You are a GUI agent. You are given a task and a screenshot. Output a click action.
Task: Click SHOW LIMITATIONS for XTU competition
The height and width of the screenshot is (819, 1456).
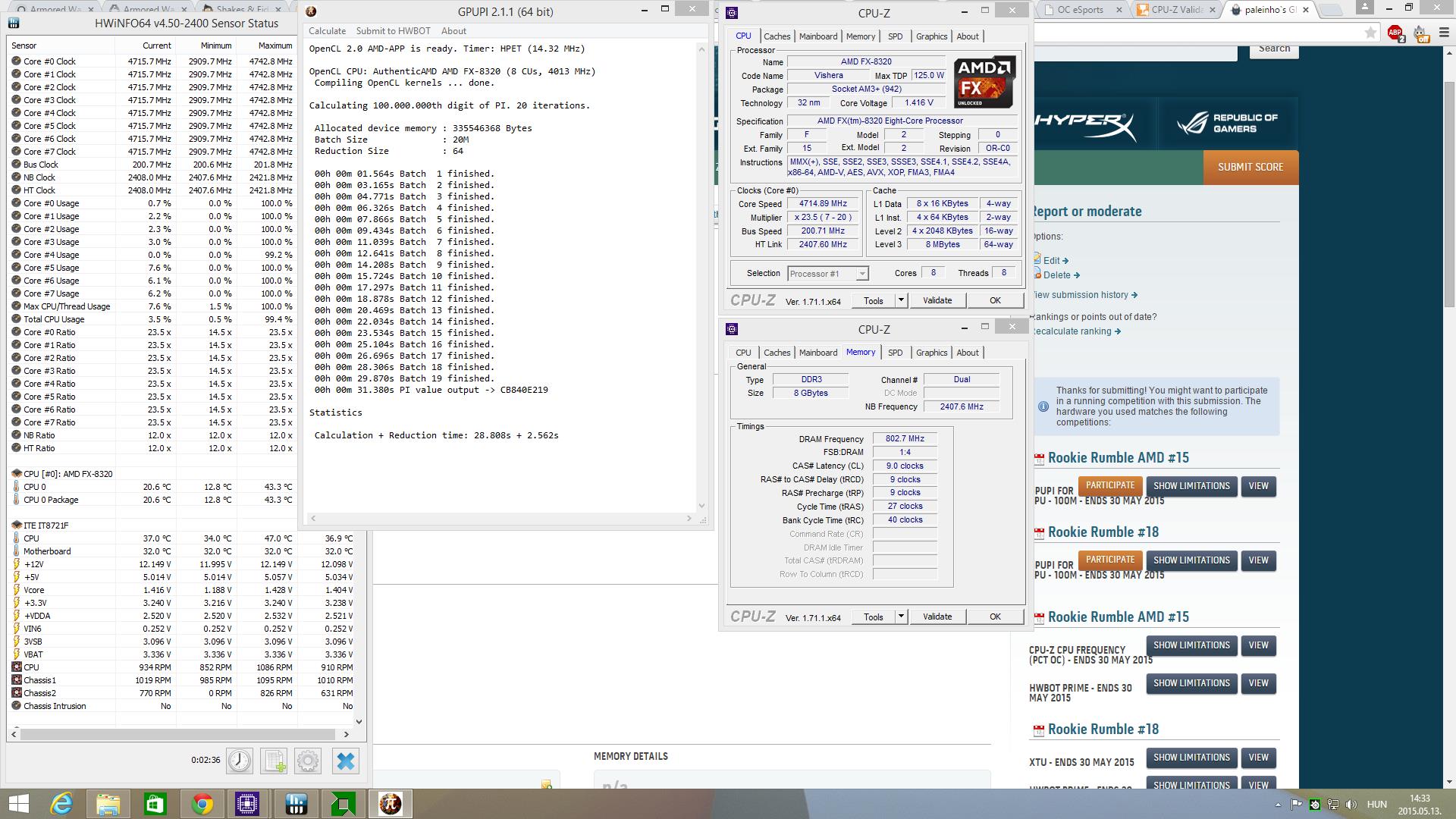coord(1191,758)
